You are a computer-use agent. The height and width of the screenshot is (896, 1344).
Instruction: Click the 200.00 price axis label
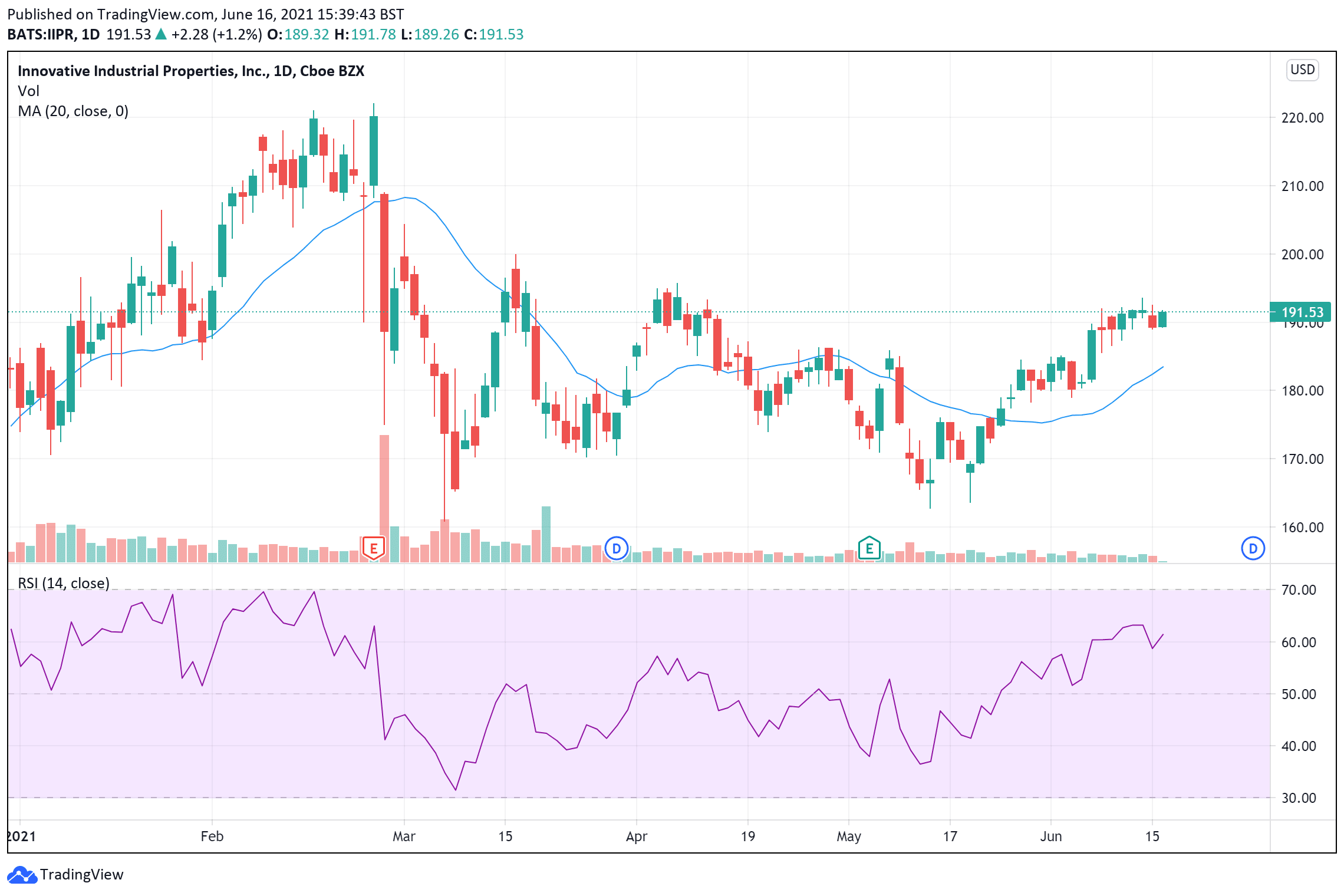[1302, 255]
